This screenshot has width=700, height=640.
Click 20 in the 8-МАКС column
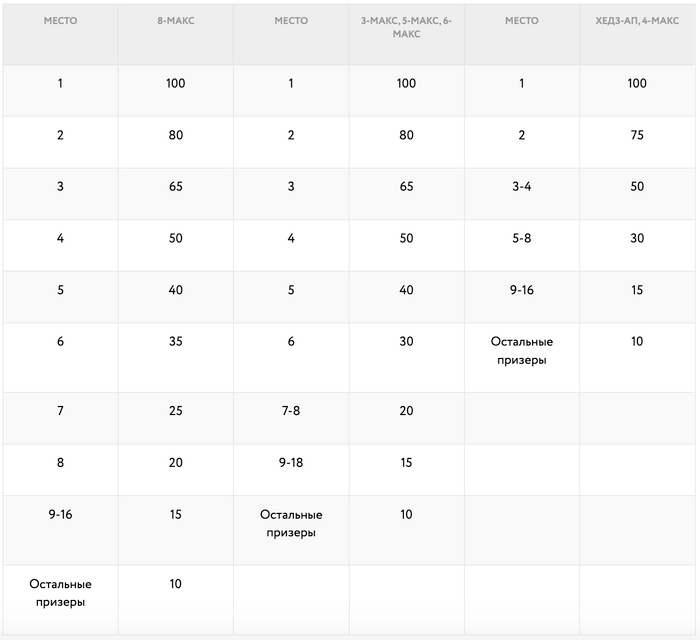pyautogui.click(x=176, y=463)
